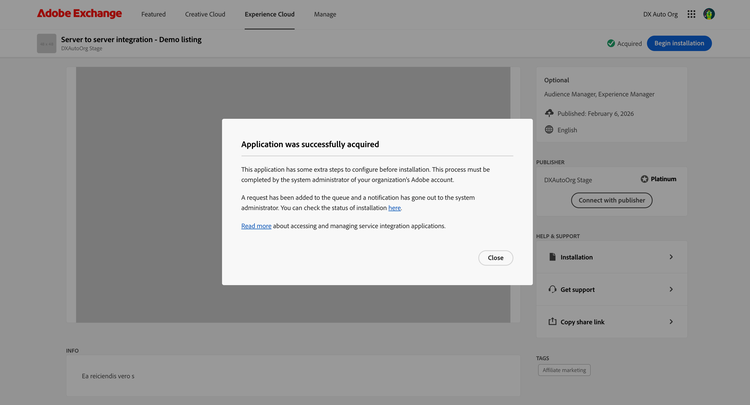Click the large listing preview image
The width and height of the screenshot is (750, 405).
(x=293, y=195)
